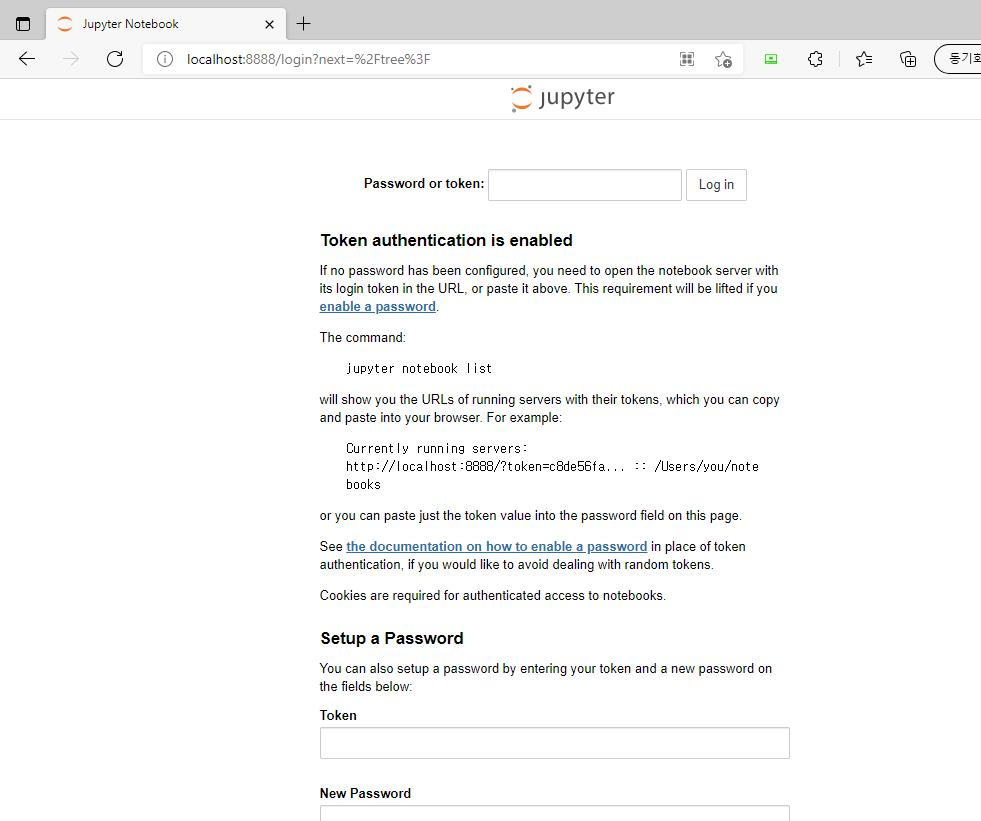Click the sync profile button

[x=958, y=59]
